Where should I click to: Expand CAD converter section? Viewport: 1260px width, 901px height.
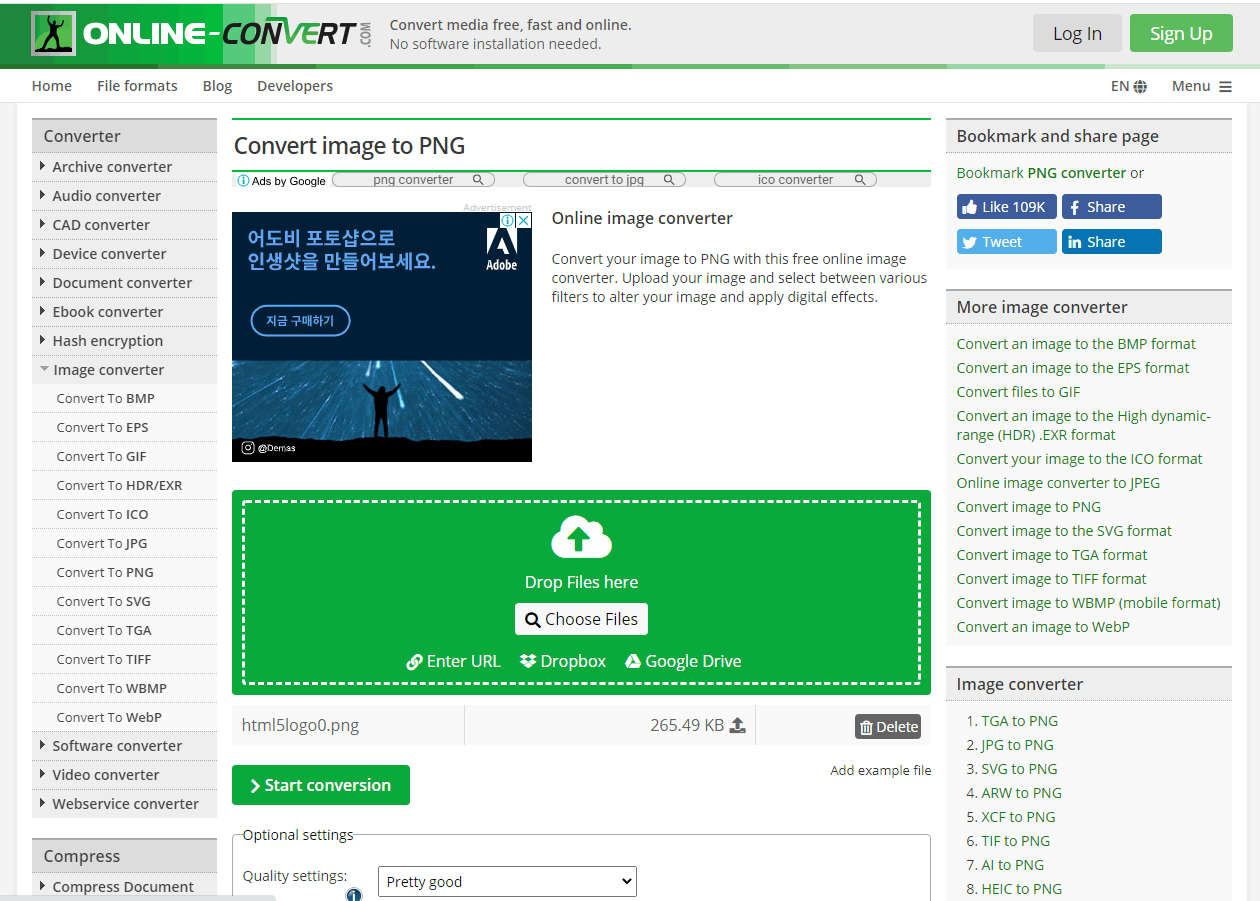(124, 225)
